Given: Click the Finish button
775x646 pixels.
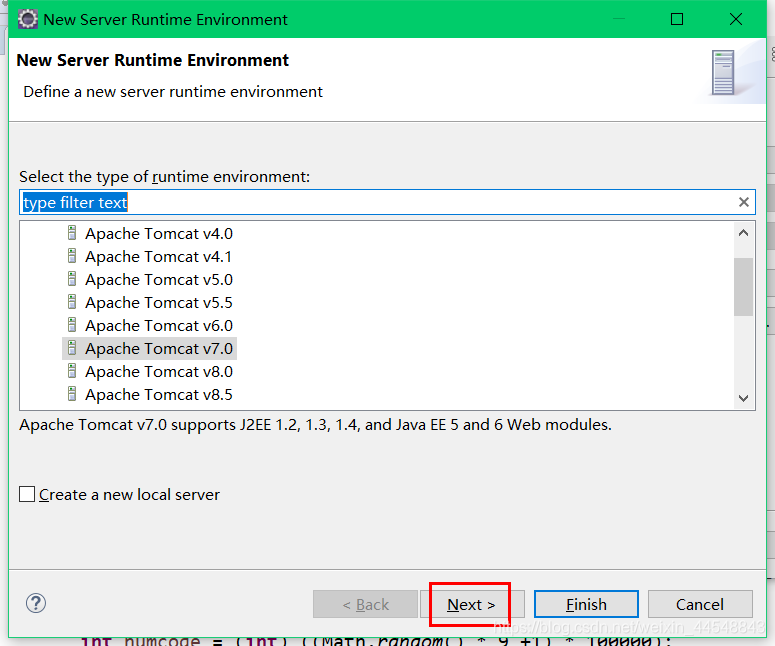Looking at the screenshot, I should 586,604.
